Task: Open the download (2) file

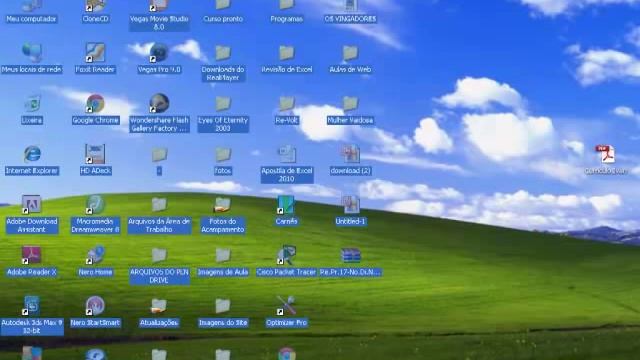Action: (x=350, y=154)
